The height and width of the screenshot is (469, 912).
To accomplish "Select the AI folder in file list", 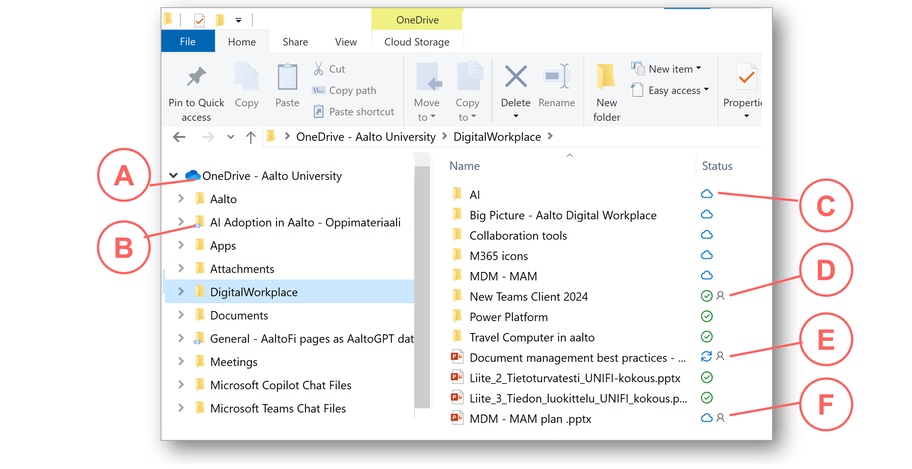I will click(475, 195).
